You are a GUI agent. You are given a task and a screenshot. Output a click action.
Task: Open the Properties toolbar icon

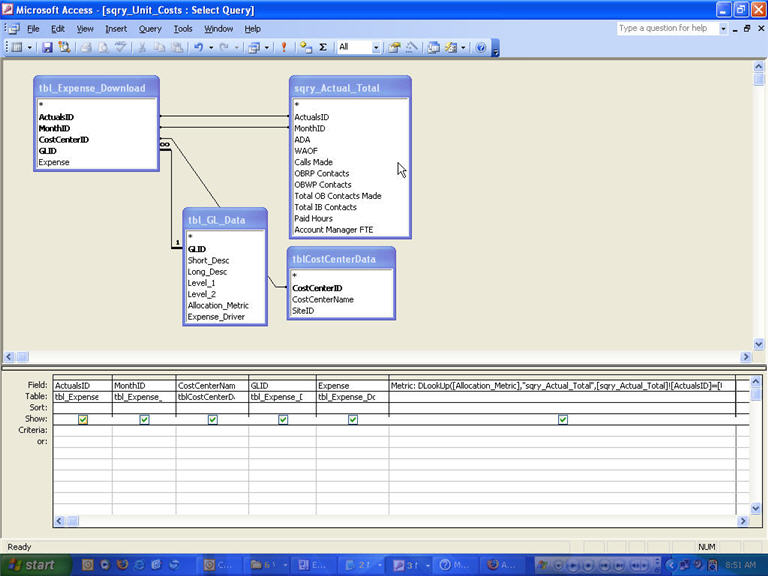[394, 47]
